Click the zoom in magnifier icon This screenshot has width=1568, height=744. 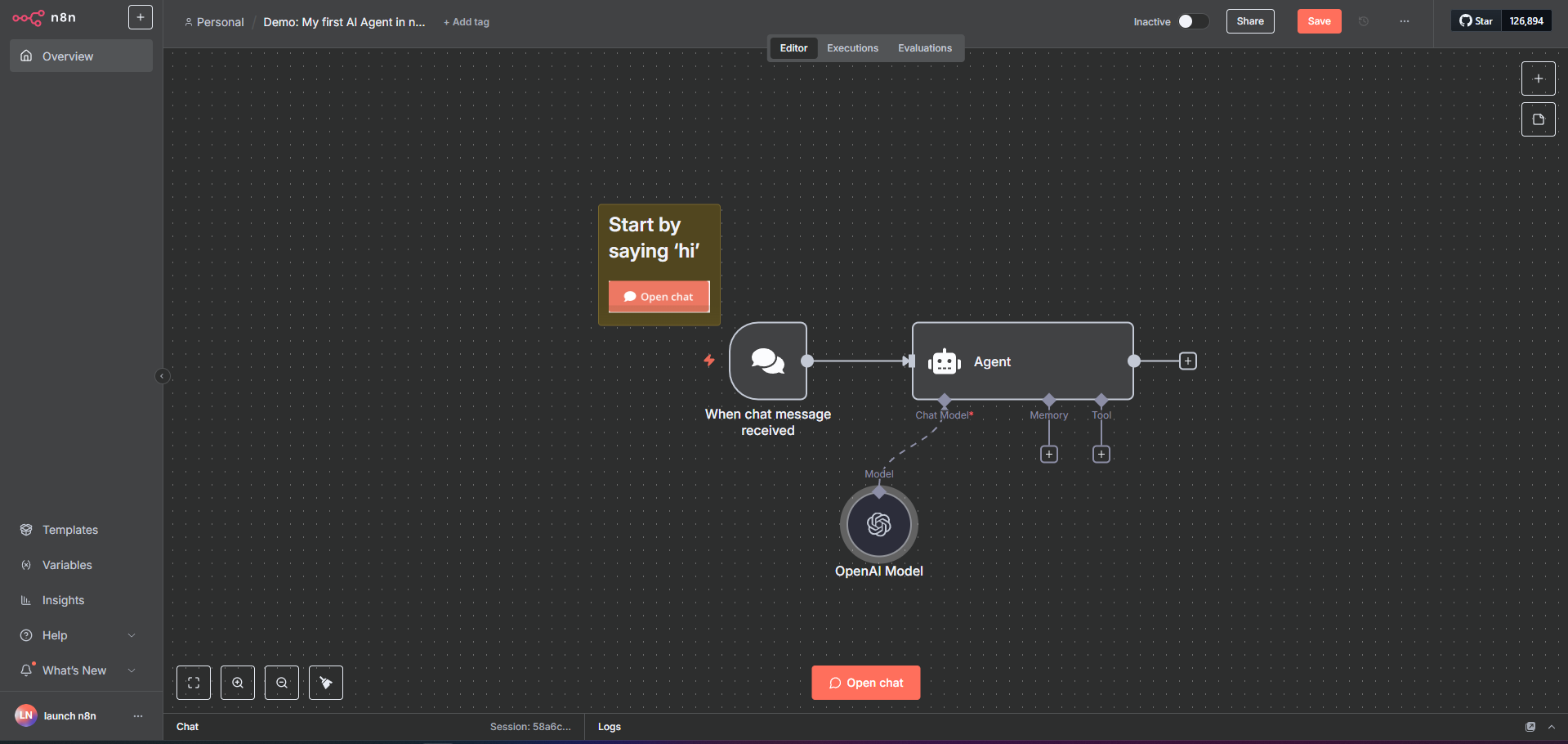238,683
